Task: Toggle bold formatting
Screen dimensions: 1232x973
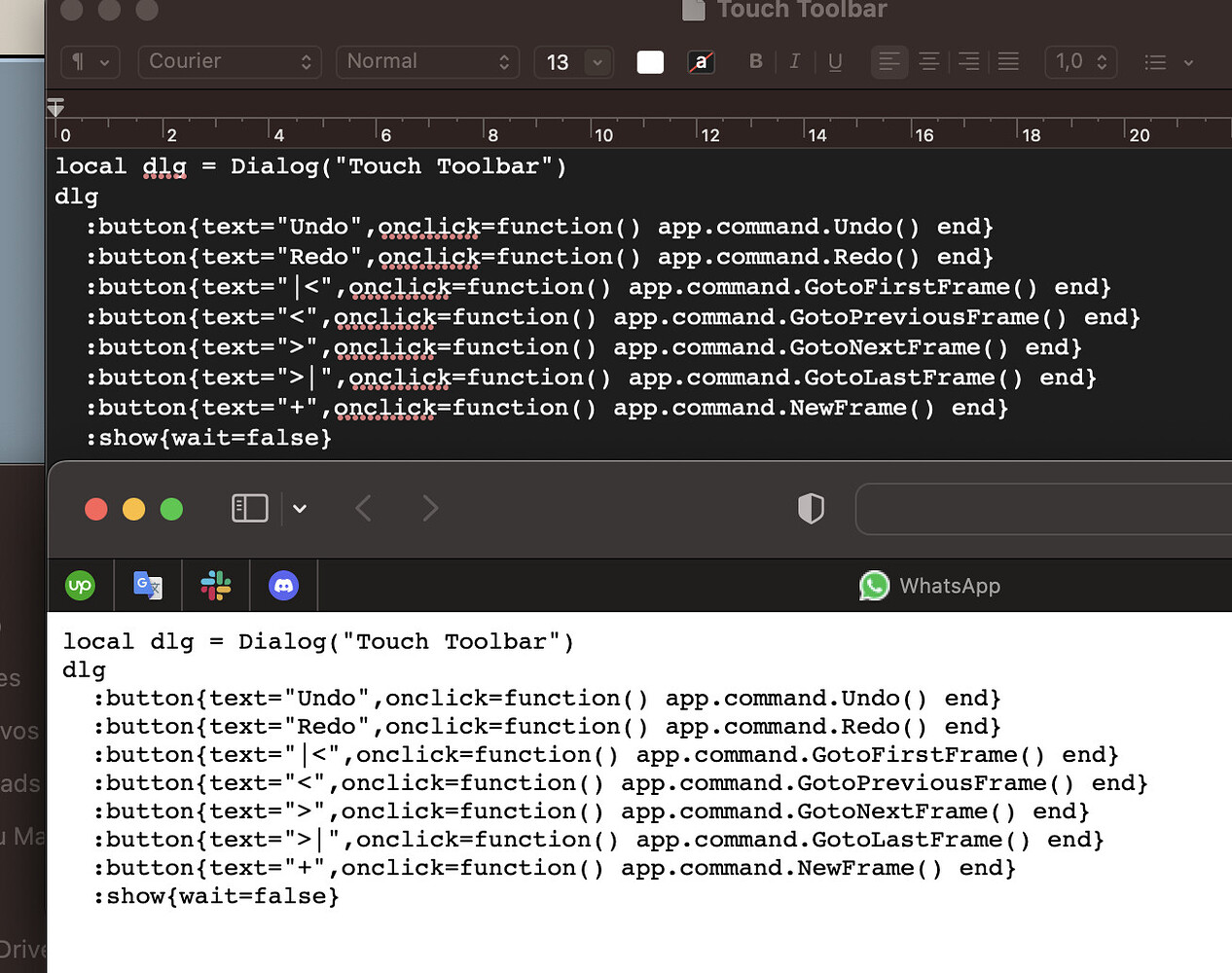Action: (755, 61)
